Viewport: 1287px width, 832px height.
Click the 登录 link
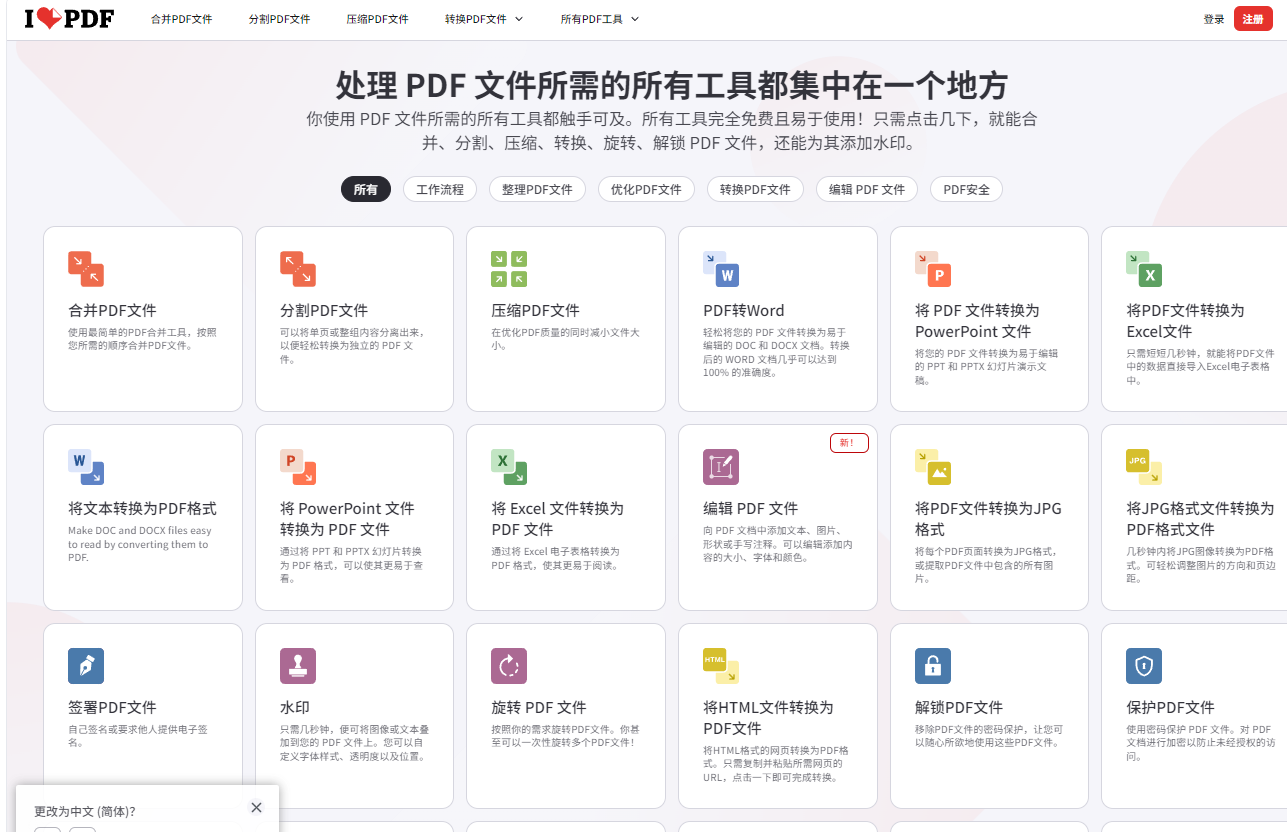coord(1214,19)
